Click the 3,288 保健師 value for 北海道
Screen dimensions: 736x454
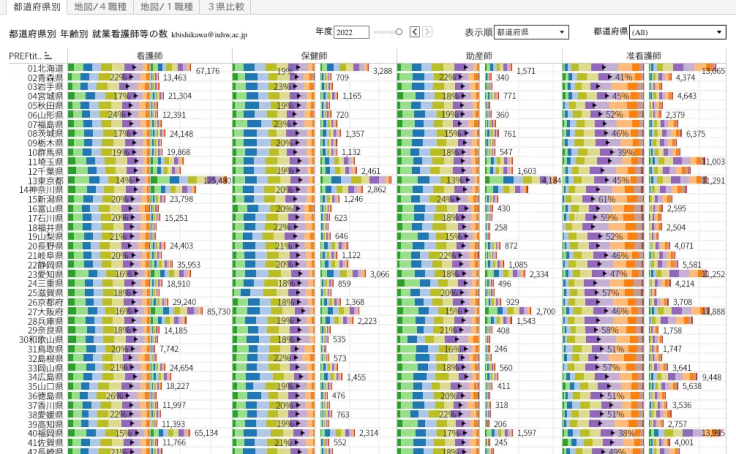(383, 71)
